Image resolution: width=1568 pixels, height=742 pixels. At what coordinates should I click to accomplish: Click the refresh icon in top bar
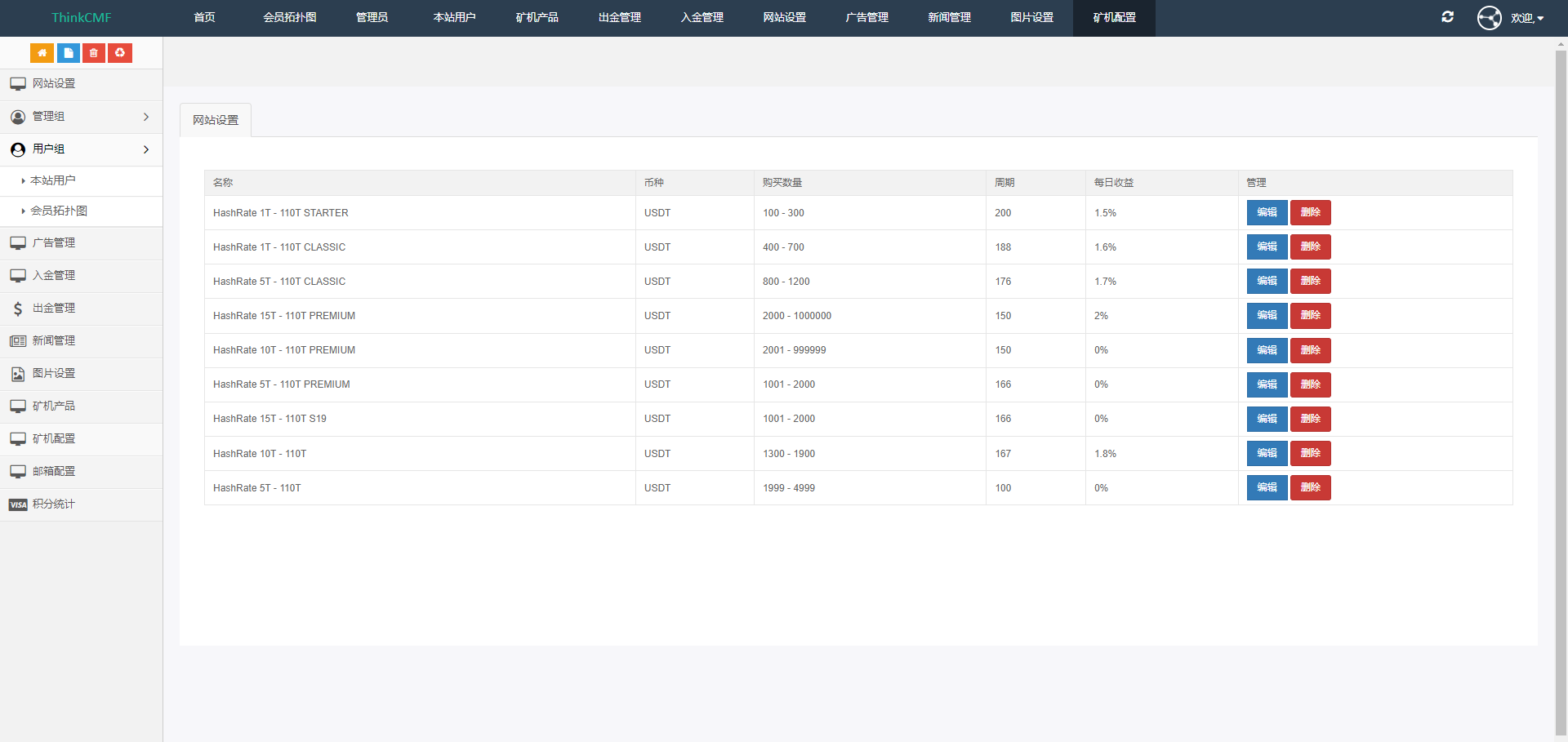point(1447,17)
